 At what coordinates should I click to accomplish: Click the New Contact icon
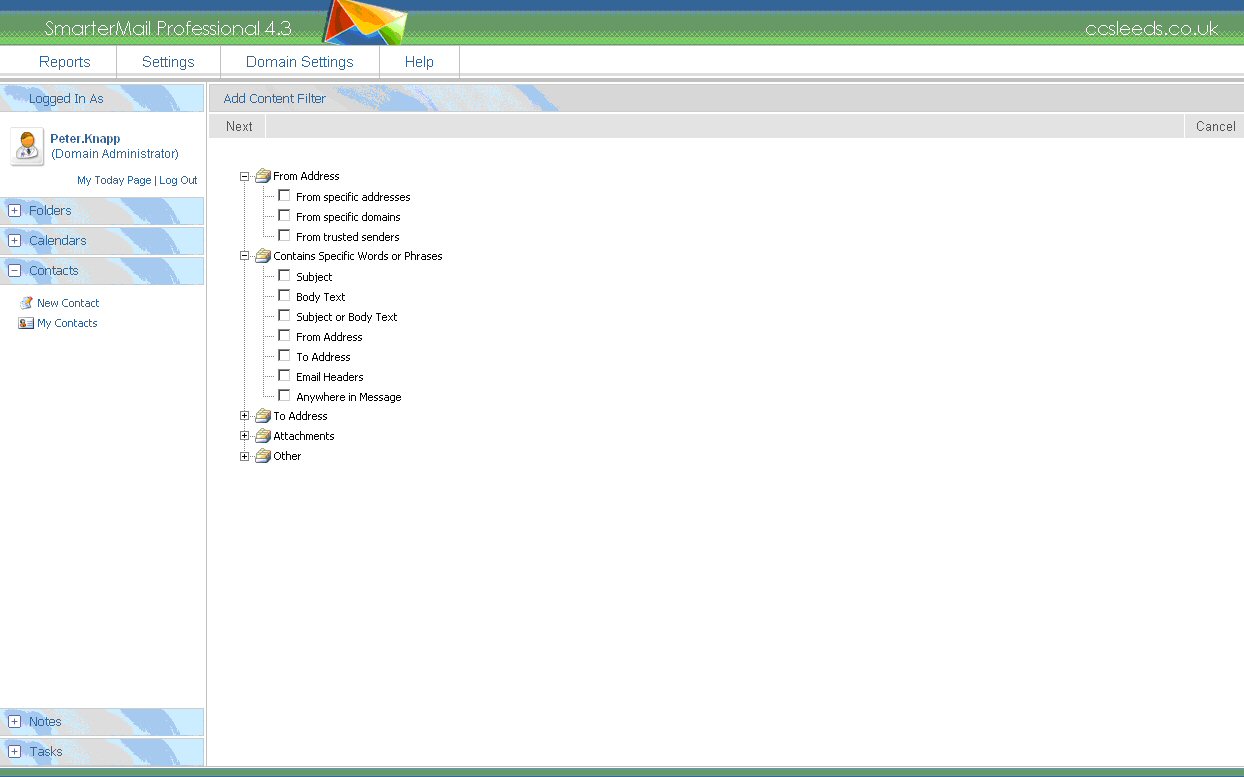point(26,303)
